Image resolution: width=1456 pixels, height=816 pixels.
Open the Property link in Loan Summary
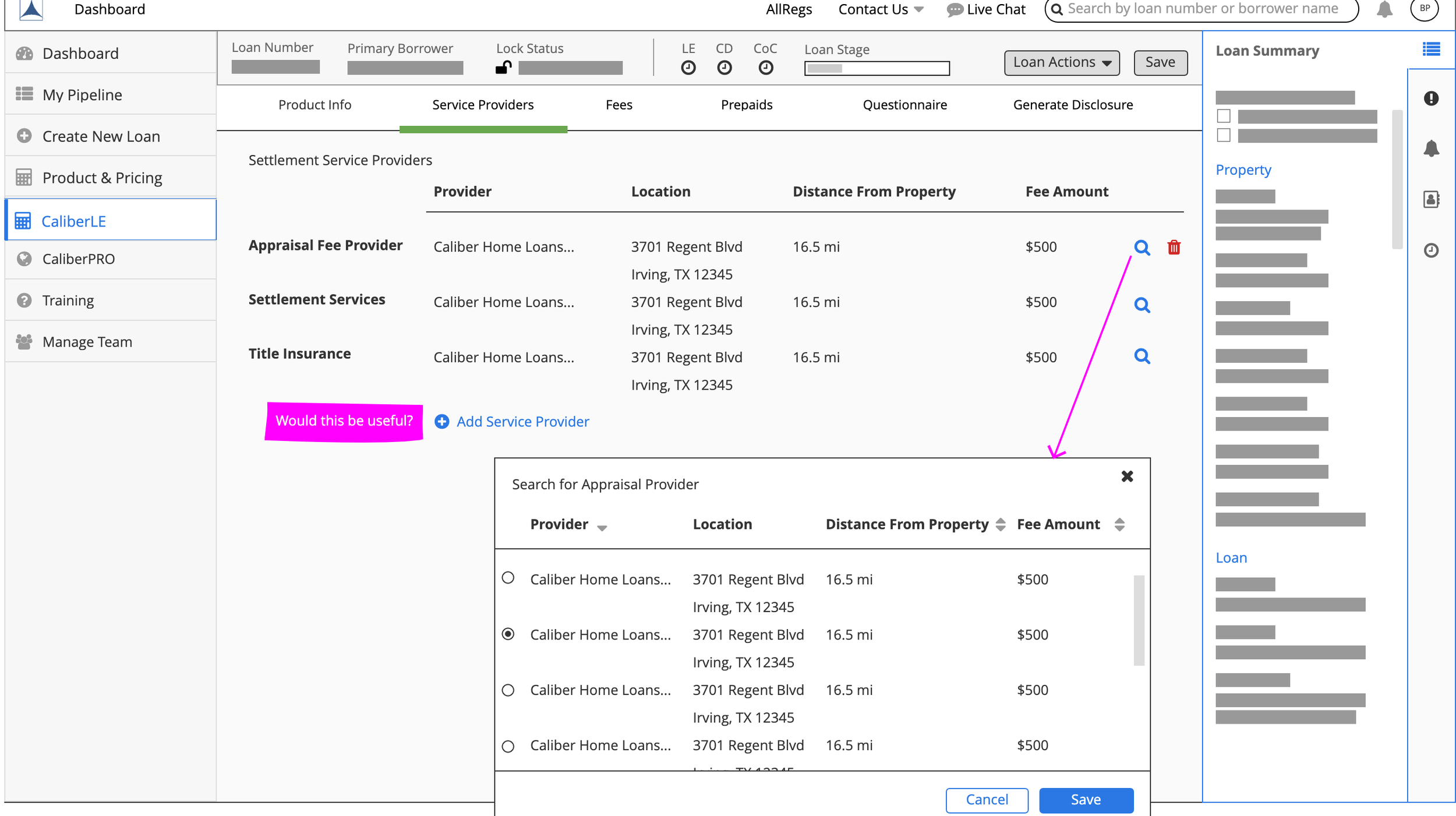1243,169
